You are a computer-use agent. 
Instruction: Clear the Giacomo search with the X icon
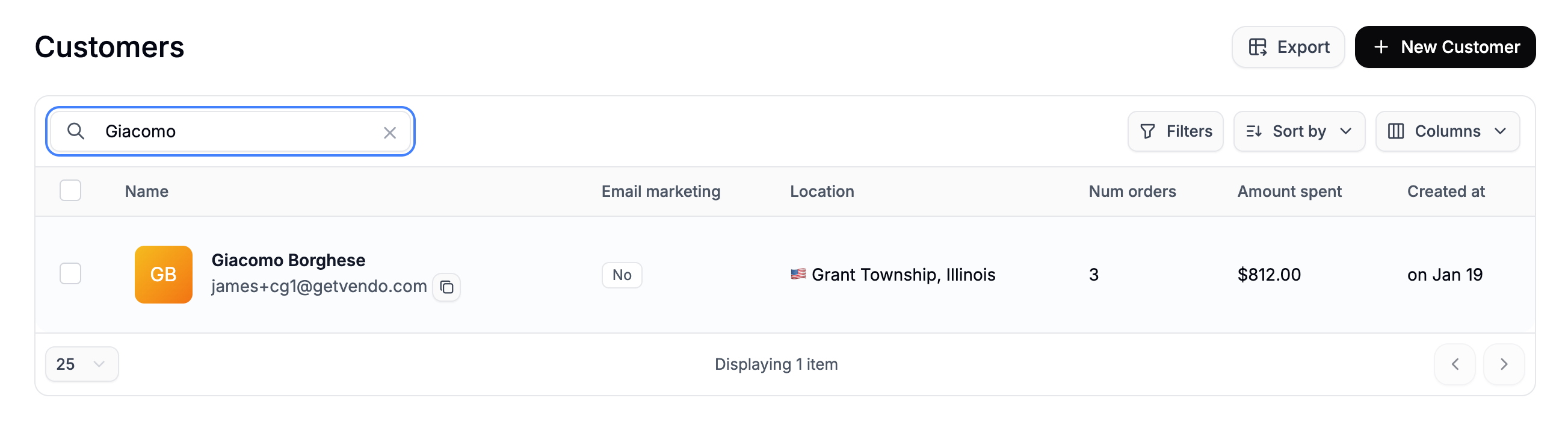coord(389,132)
